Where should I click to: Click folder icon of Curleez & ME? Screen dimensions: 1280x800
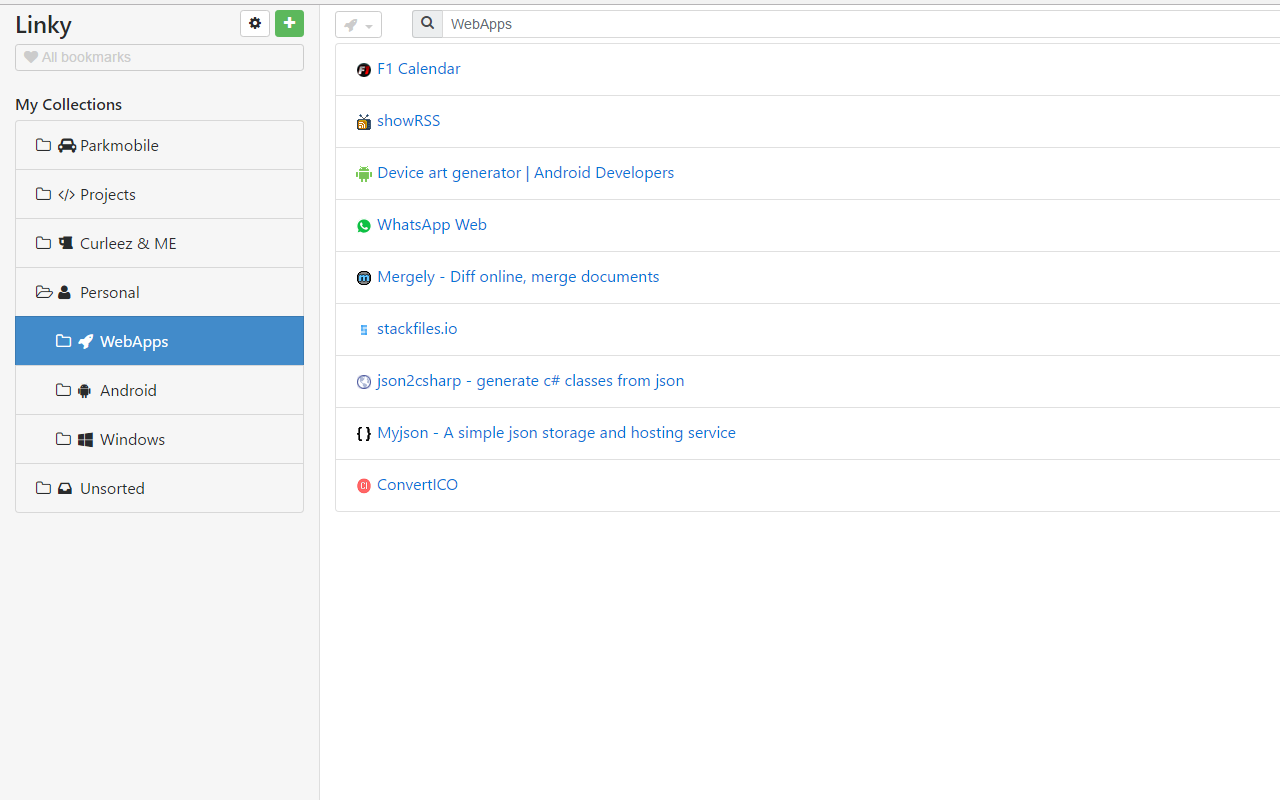[43, 243]
